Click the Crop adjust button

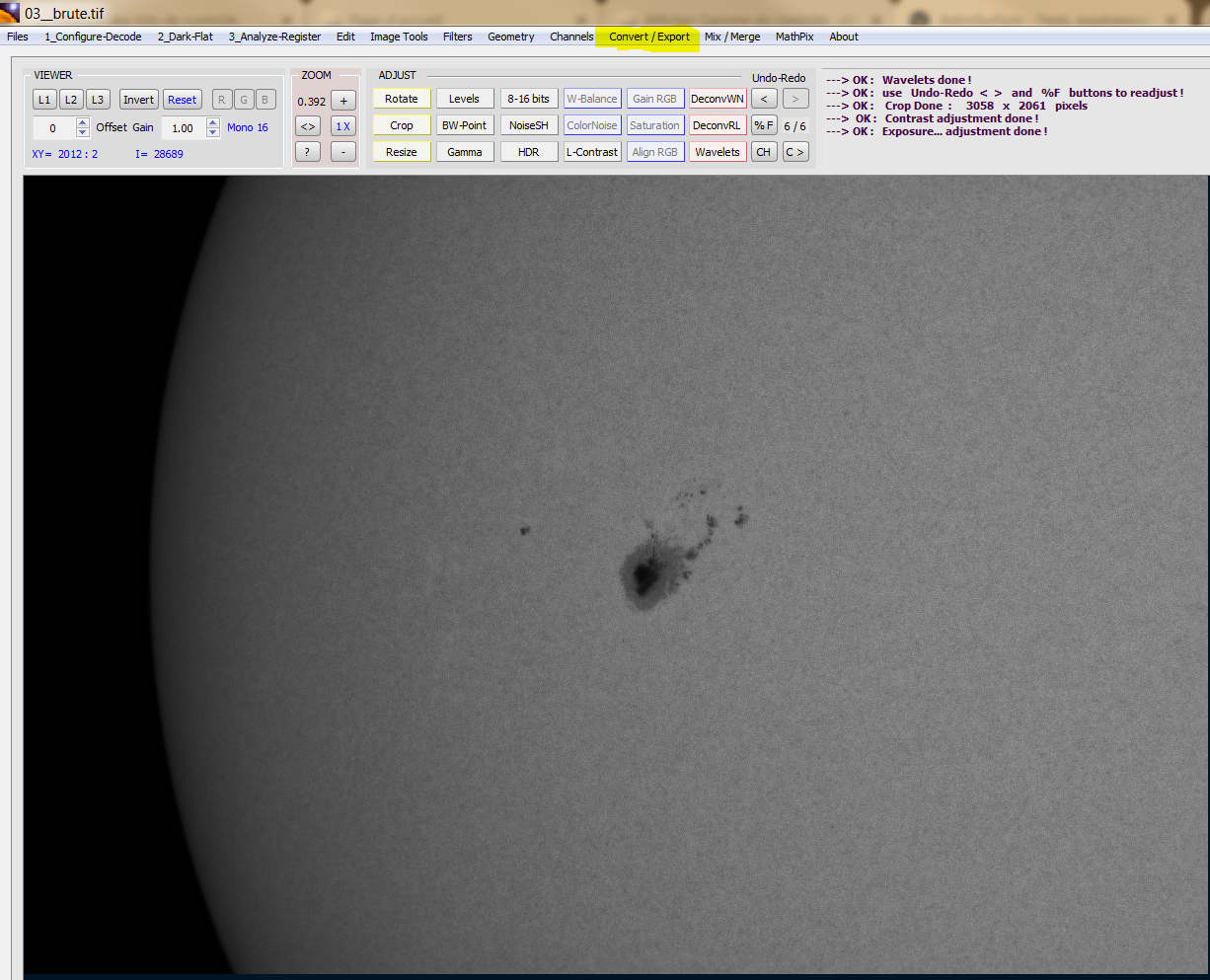[402, 125]
